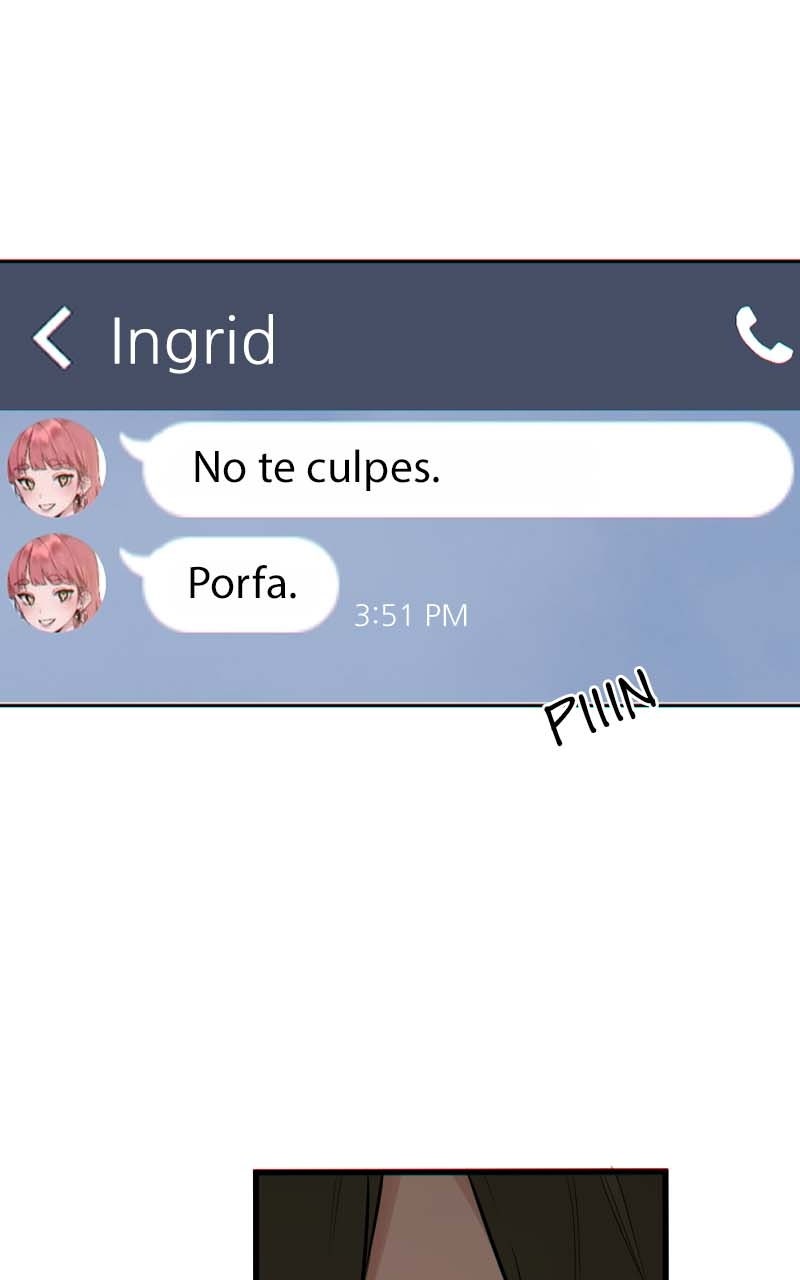Open the dark comic panel thumbnail below
Viewport: 800px width, 1280px height.
point(460,1224)
